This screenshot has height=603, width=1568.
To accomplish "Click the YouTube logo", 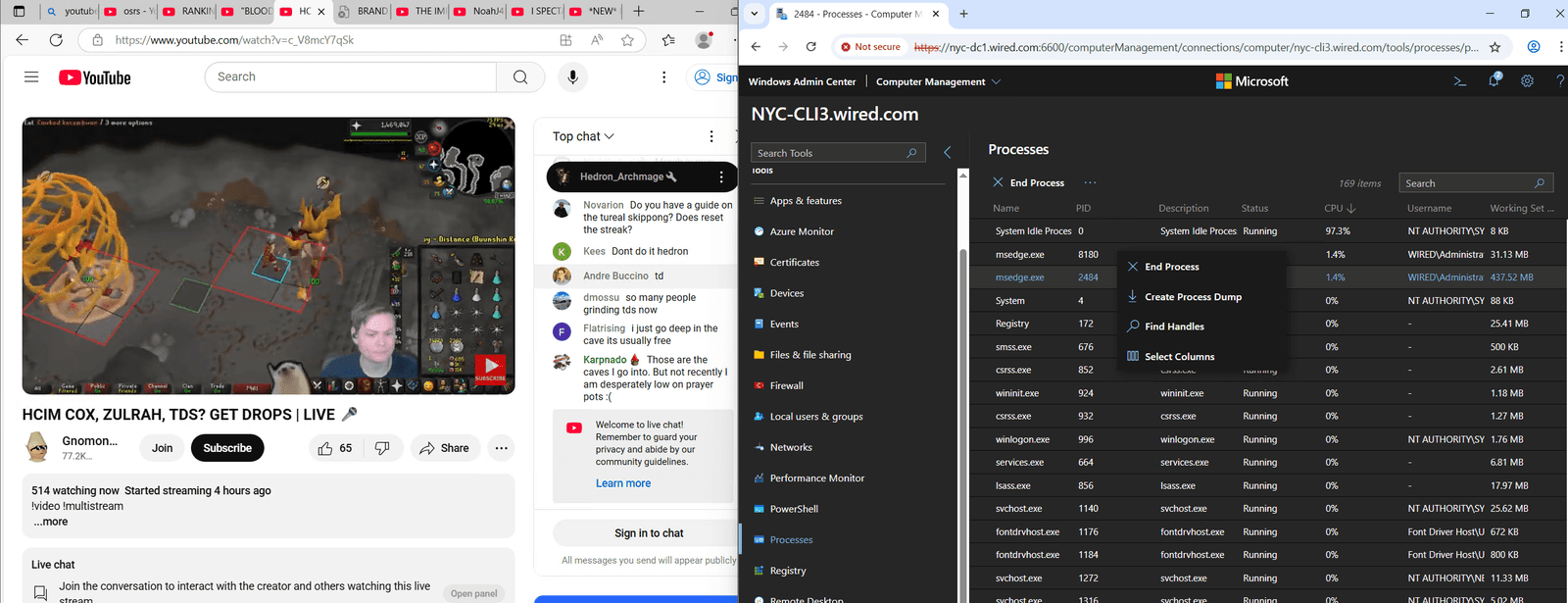I will point(95,77).
